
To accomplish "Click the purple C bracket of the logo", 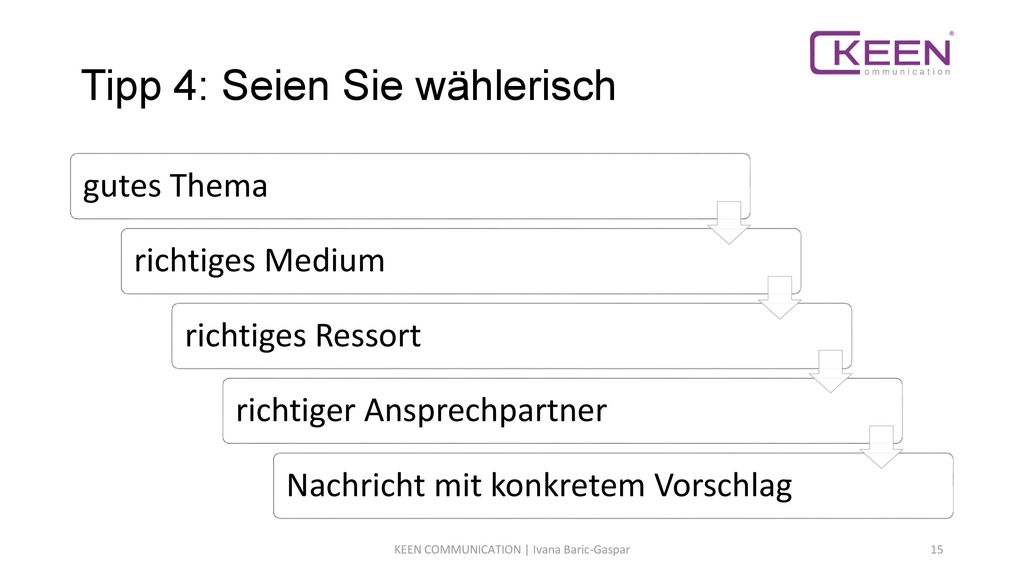I will pos(833,53).
